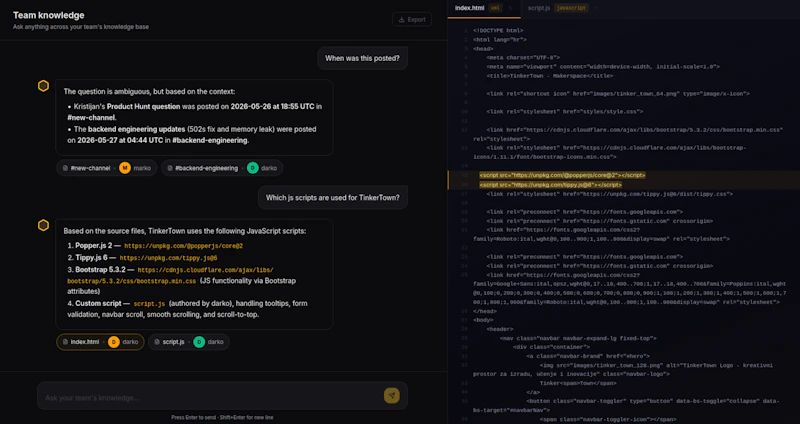The height and width of the screenshot is (424, 800).
Task: Click darko's orange avatar in index.html chip
Action: click(x=114, y=342)
